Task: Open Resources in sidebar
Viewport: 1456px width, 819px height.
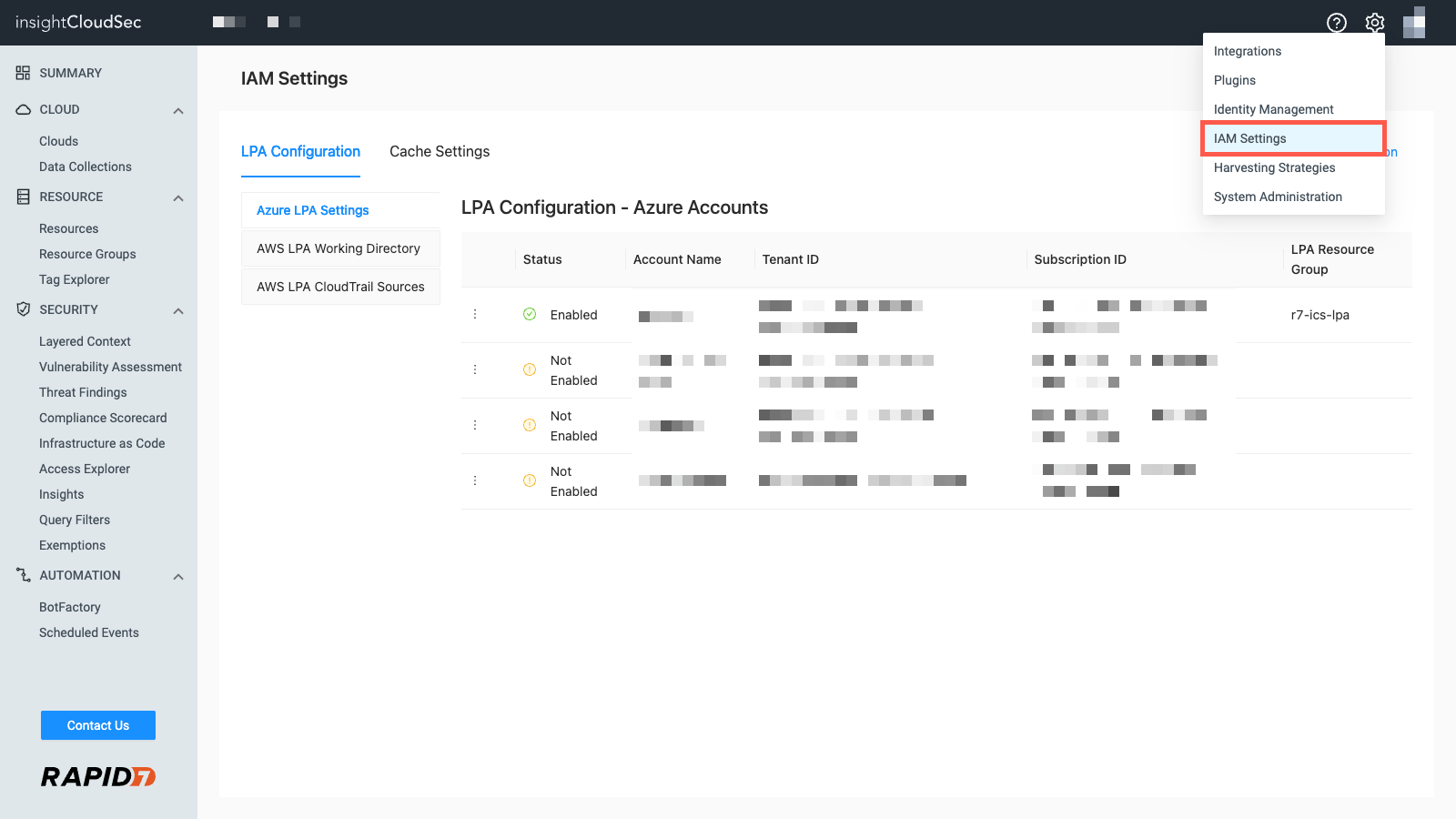Action: (x=68, y=228)
